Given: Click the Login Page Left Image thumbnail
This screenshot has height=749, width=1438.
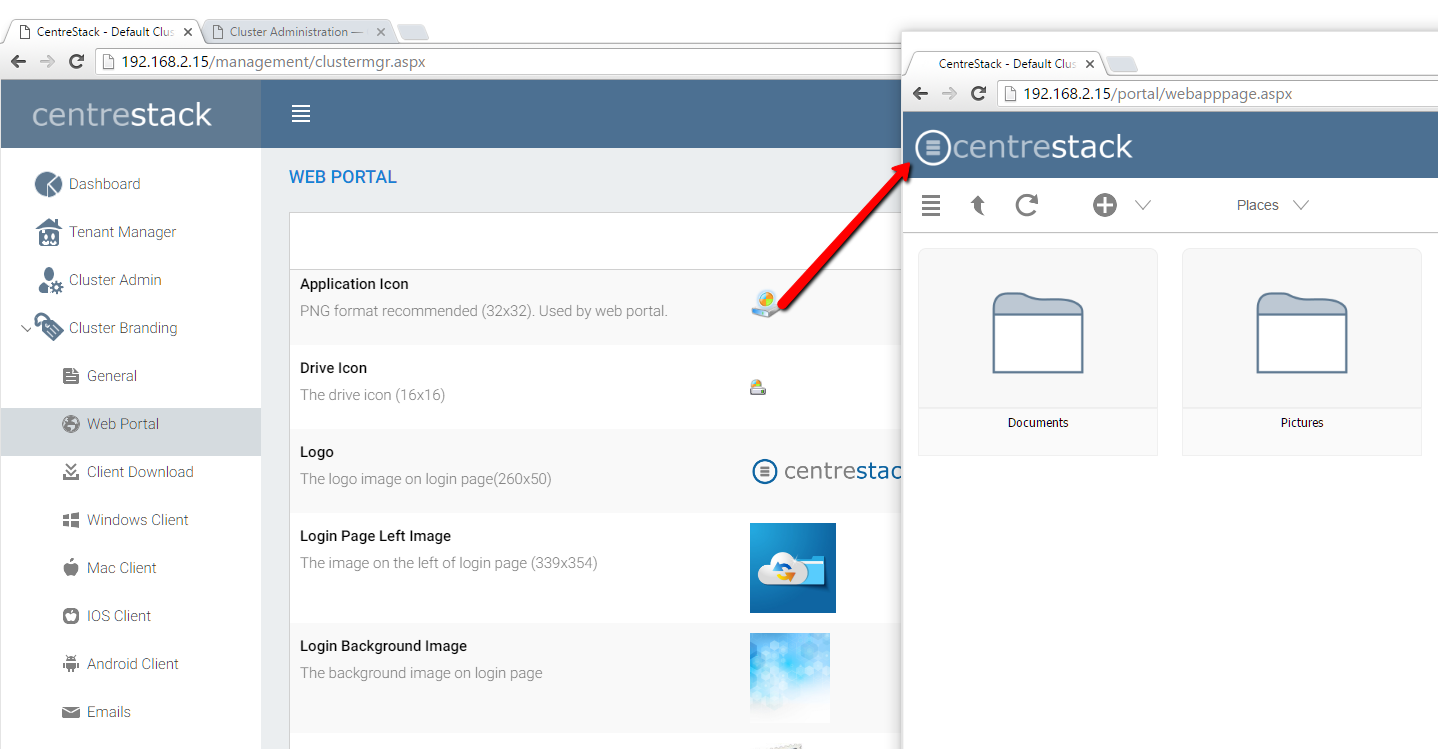Looking at the screenshot, I should coord(793,568).
